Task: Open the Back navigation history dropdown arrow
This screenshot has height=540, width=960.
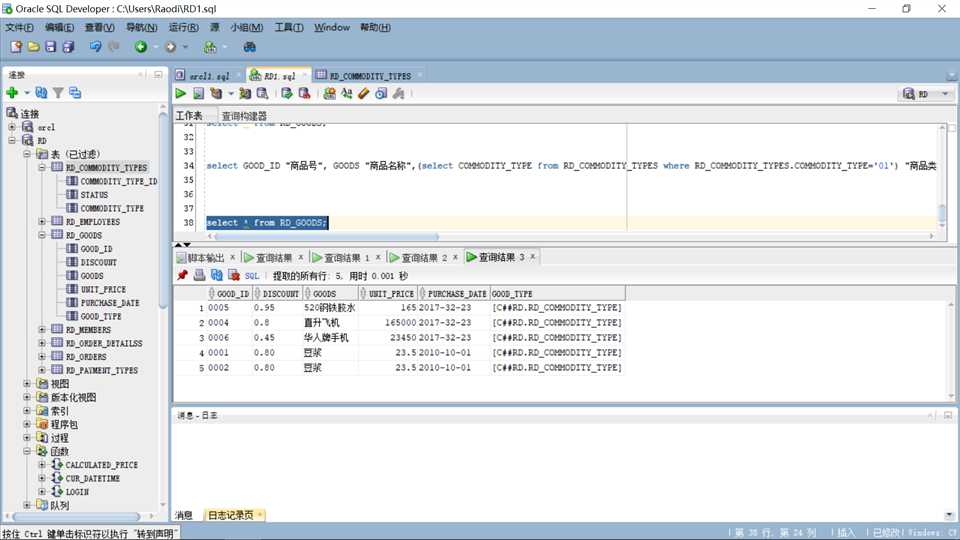Action: pyautogui.click(x=156, y=47)
